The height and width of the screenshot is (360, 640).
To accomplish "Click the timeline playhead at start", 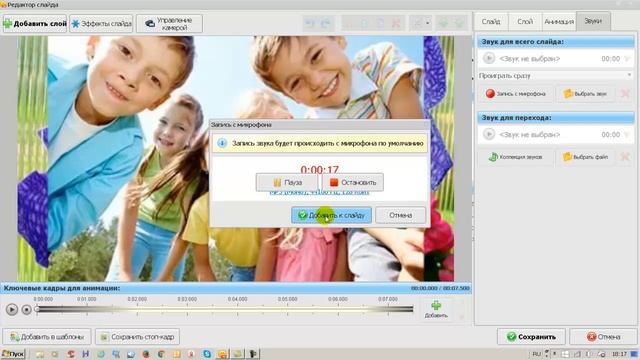I will click(37, 309).
